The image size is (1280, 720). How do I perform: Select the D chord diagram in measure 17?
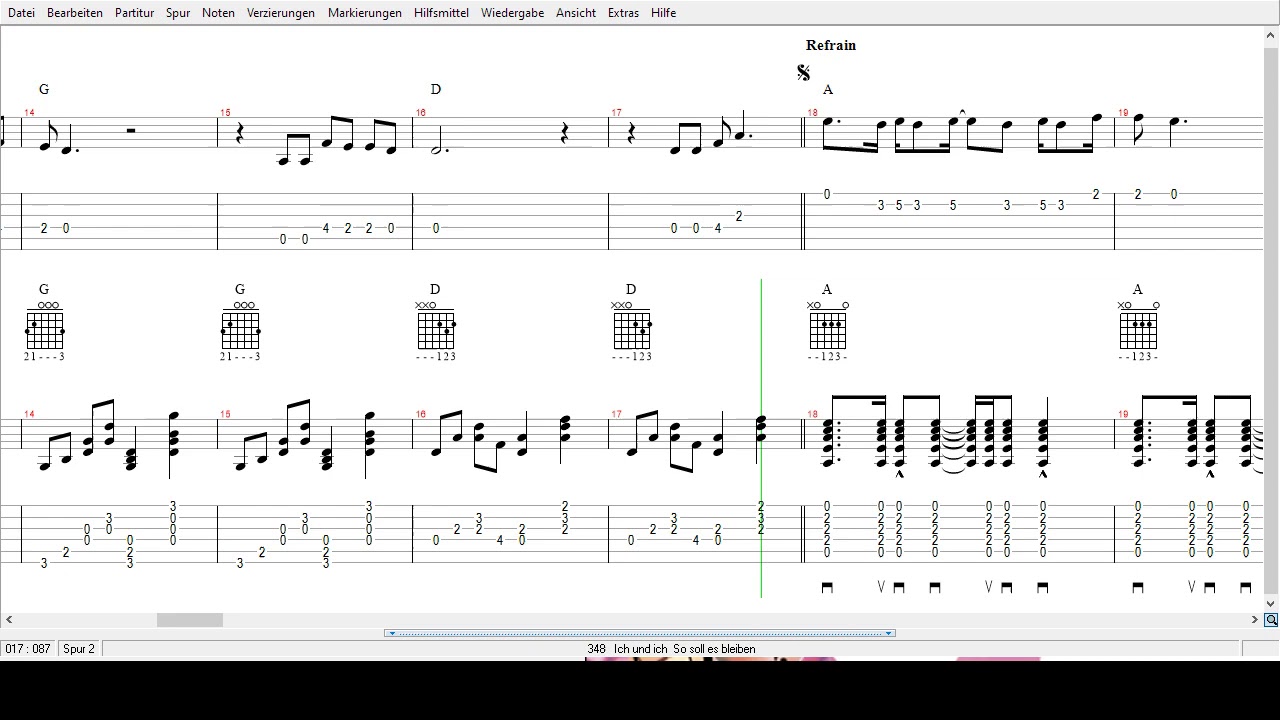(x=632, y=325)
